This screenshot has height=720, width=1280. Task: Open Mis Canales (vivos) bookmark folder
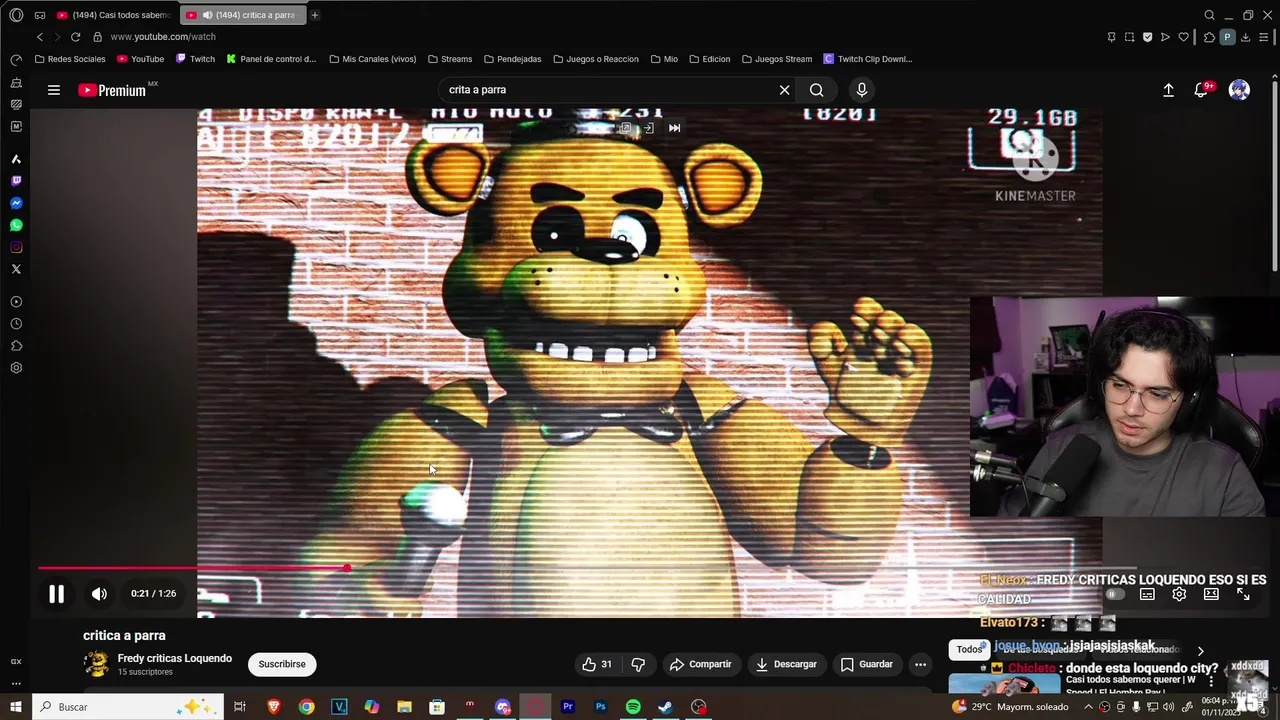point(372,59)
